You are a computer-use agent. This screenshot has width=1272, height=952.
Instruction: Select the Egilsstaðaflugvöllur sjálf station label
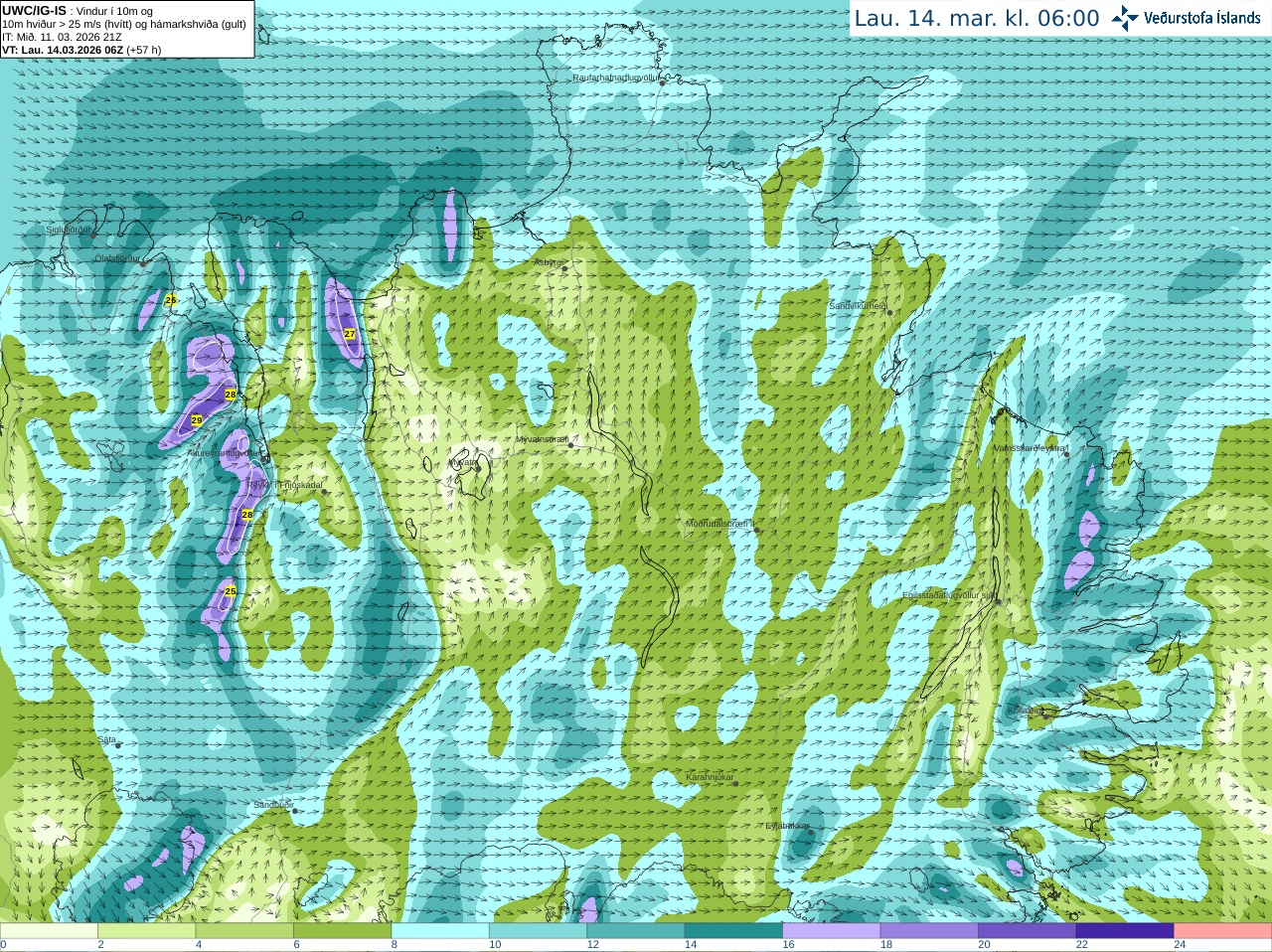click(x=948, y=595)
